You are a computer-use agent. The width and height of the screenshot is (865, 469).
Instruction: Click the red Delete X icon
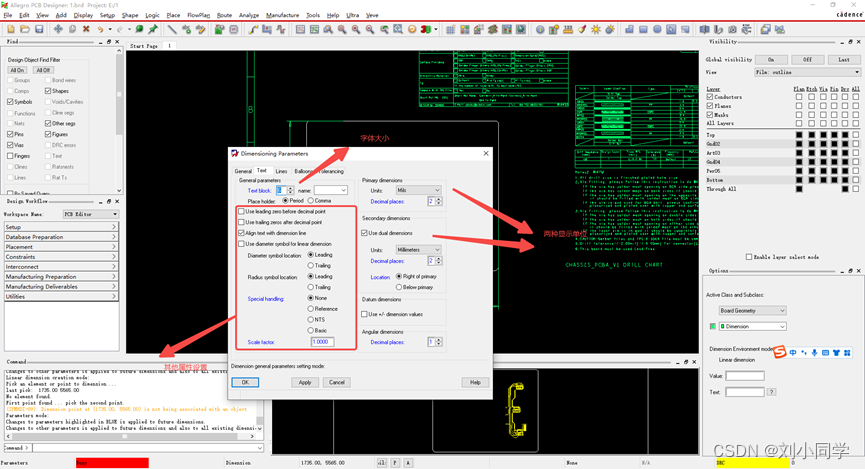[x=87, y=29]
